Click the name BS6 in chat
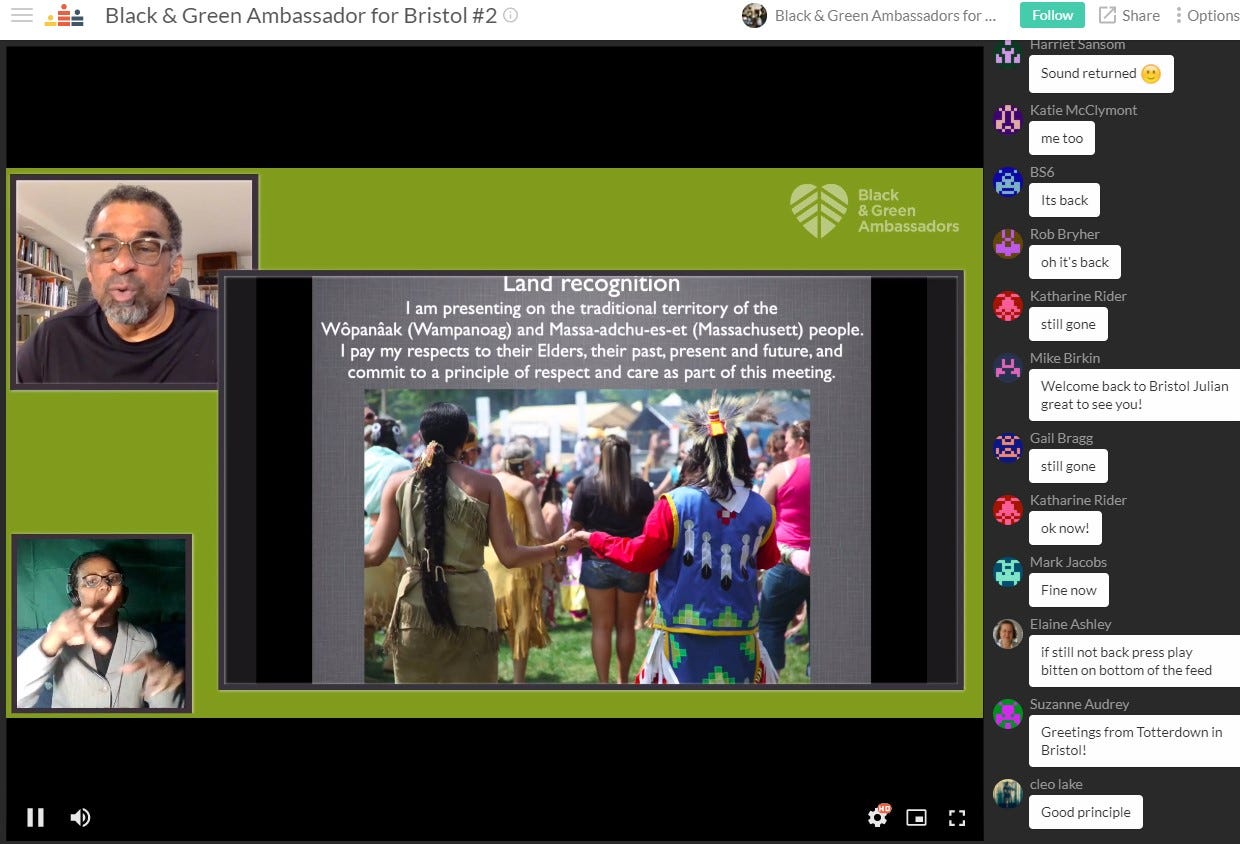Viewport: 1240px width, 844px height. pyautogui.click(x=1042, y=172)
